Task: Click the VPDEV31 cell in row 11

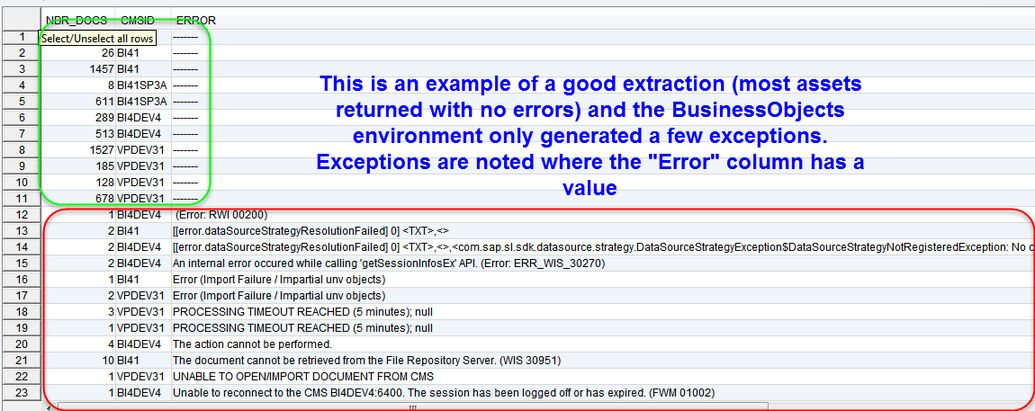Action: [x=143, y=198]
